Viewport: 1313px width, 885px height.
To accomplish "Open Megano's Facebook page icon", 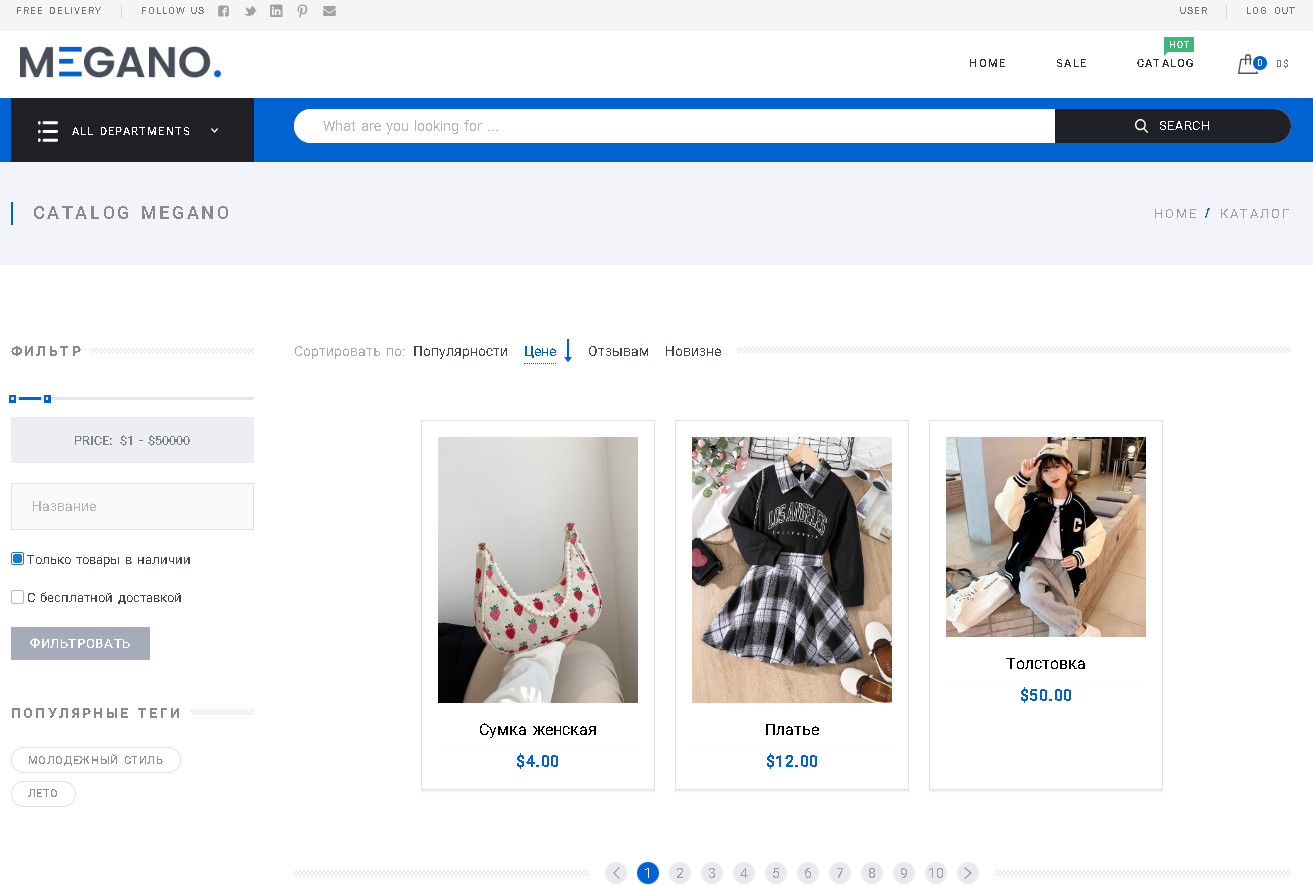I will coord(223,11).
